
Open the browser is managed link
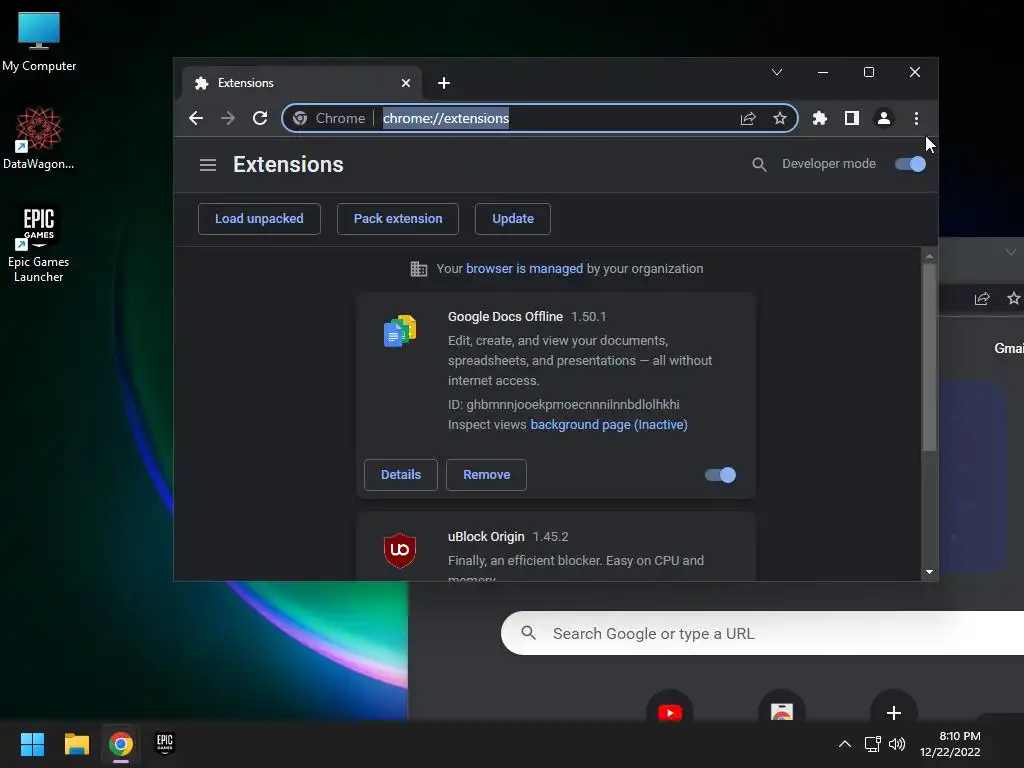point(524,268)
